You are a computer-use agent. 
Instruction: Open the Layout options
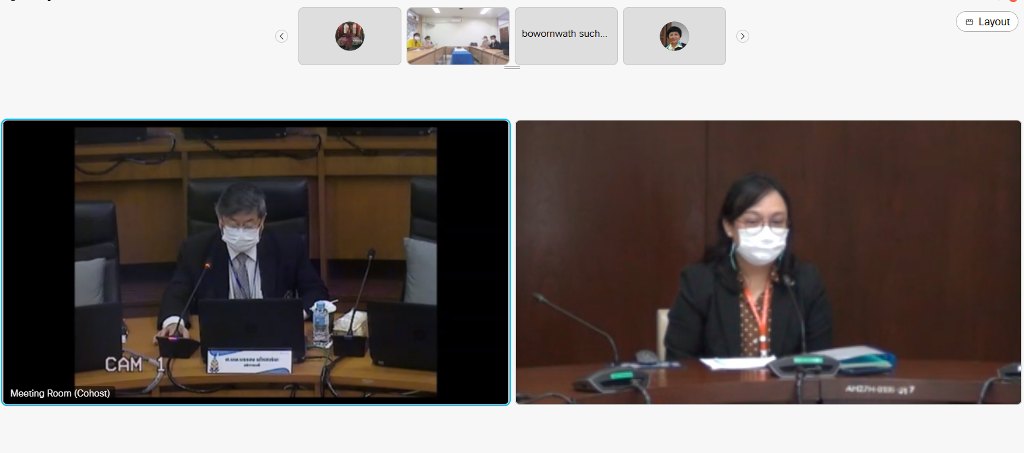[x=987, y=21]
